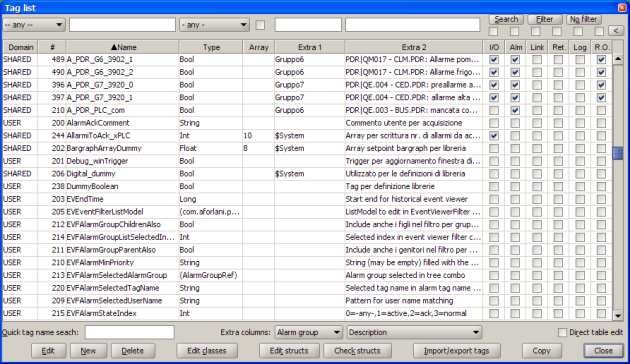Open the Description extra column dropdown
630x364 pixels.
[x=414, y=332]
